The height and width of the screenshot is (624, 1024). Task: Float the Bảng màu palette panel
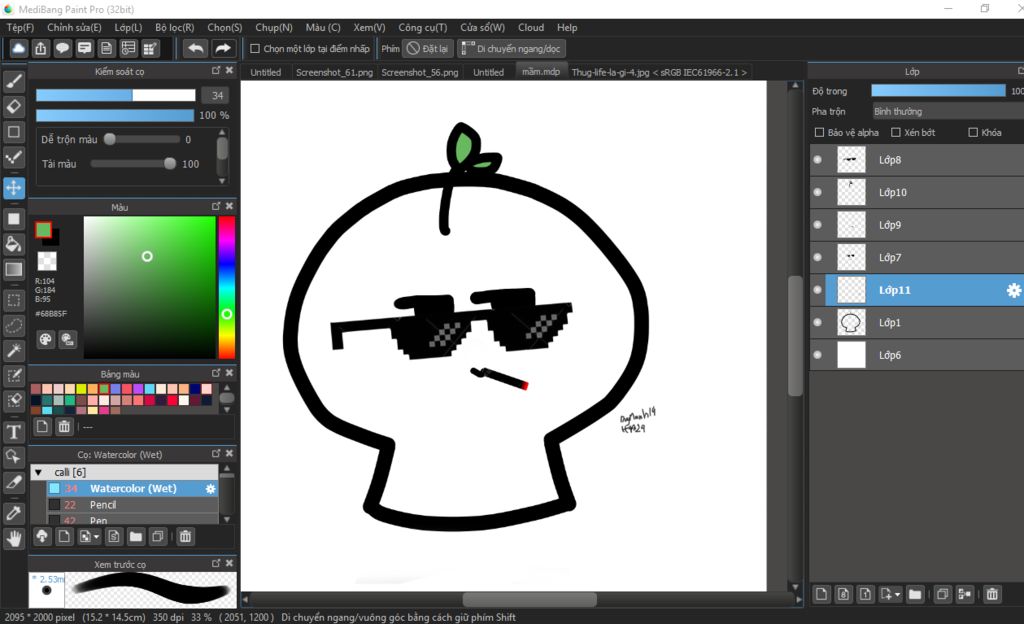click(x=216, y=373)
